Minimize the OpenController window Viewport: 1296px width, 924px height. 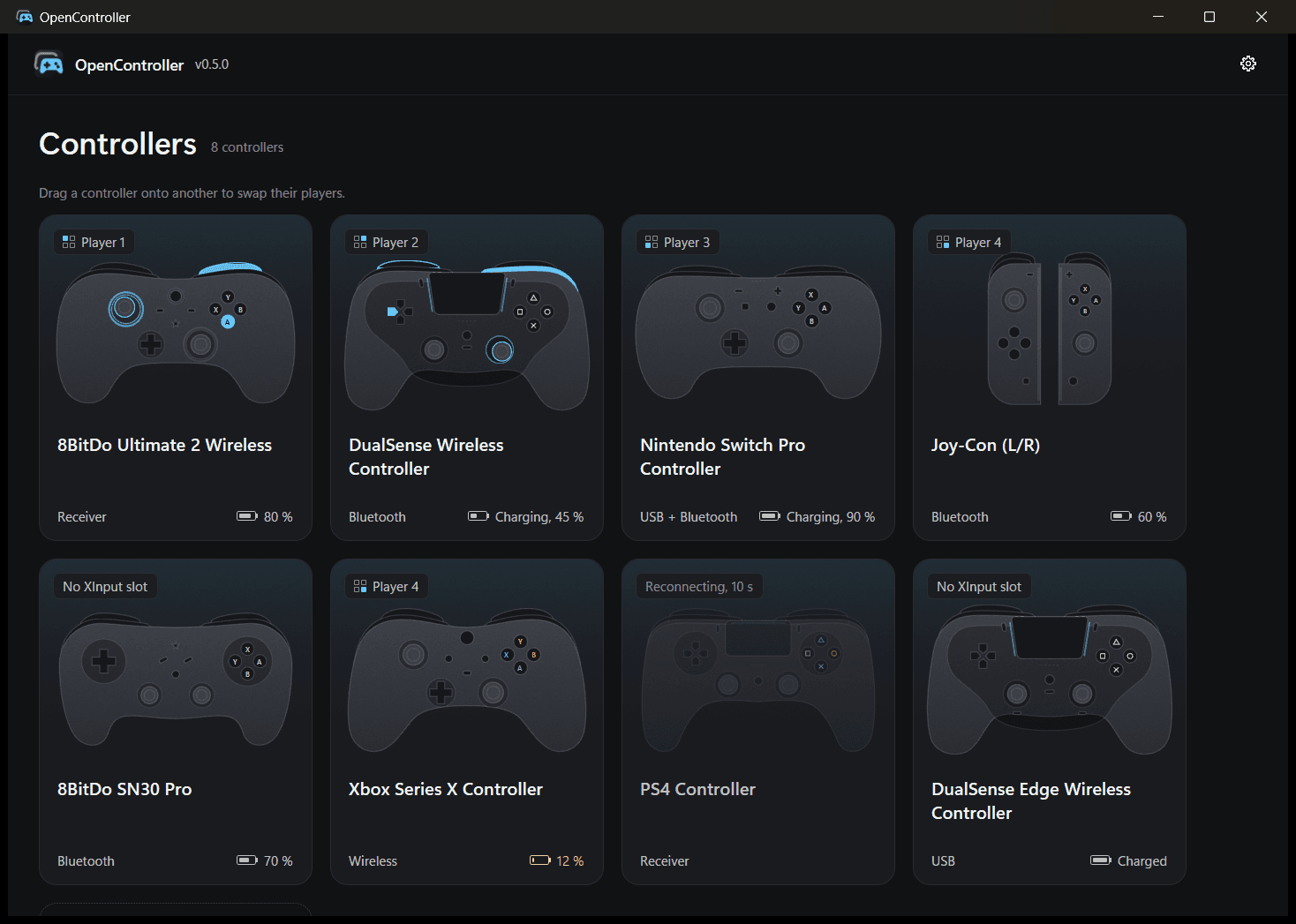1158,17
